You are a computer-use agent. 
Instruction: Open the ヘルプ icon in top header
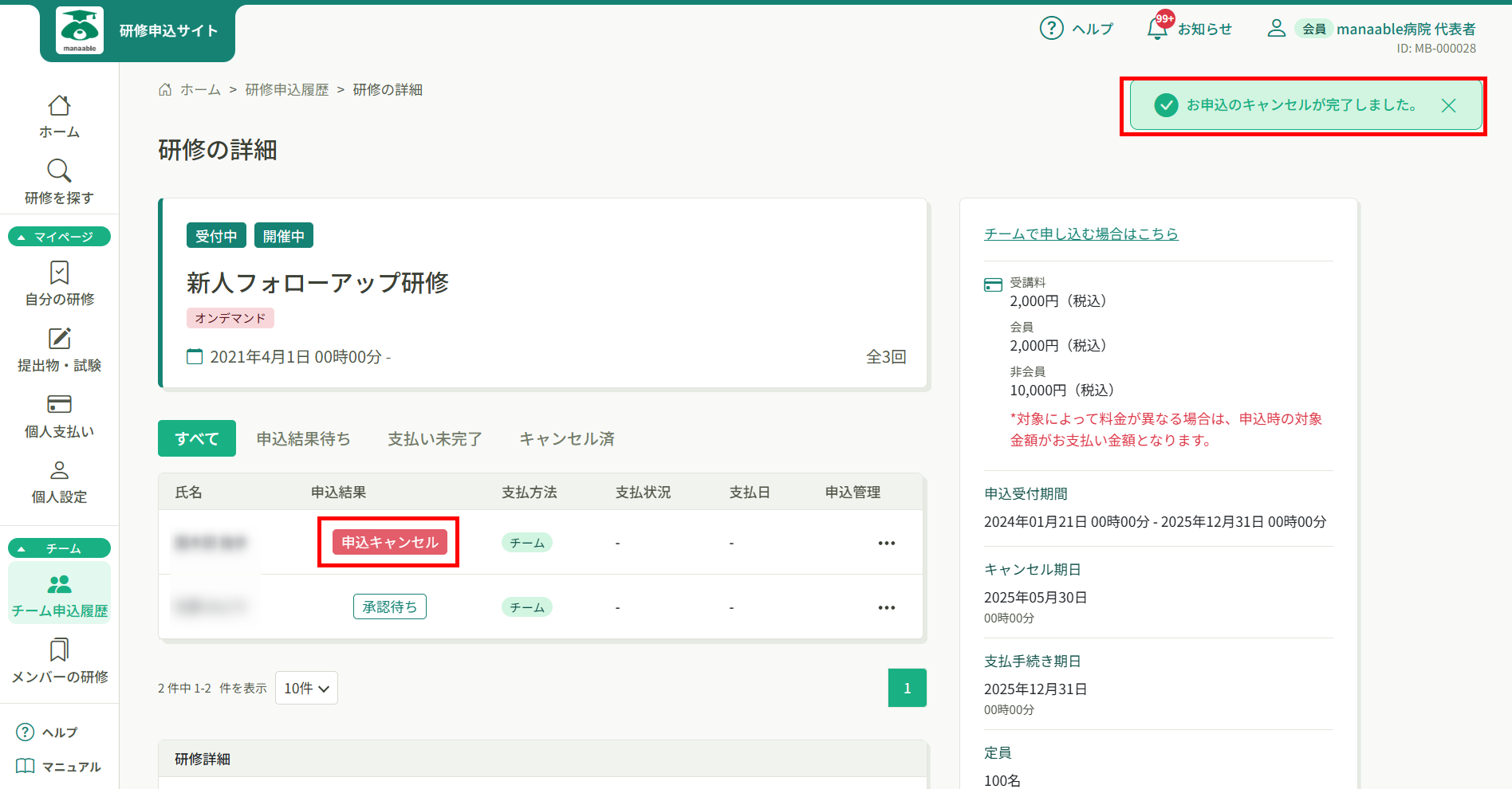[1052, 29]
